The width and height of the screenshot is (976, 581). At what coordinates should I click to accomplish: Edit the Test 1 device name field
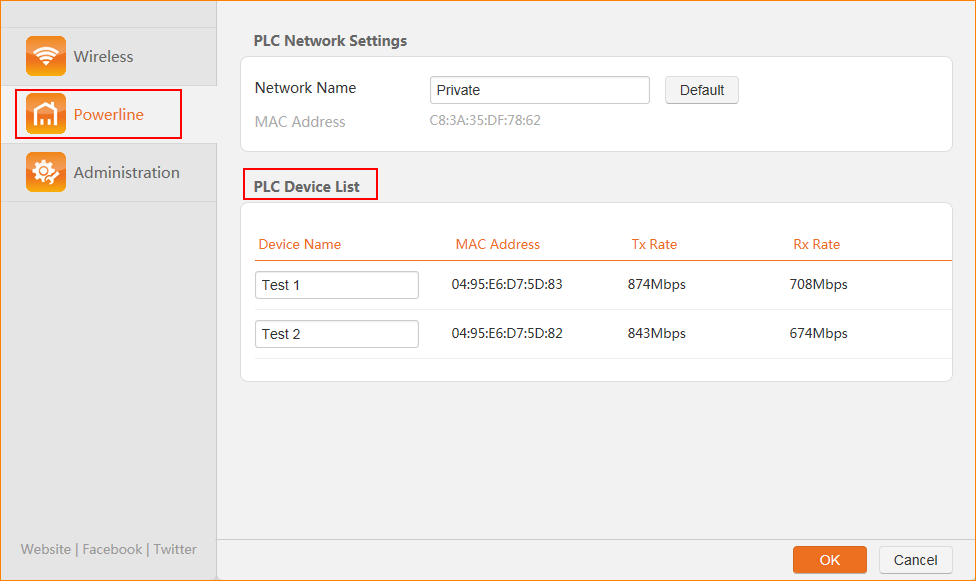[x=337, y=285]
